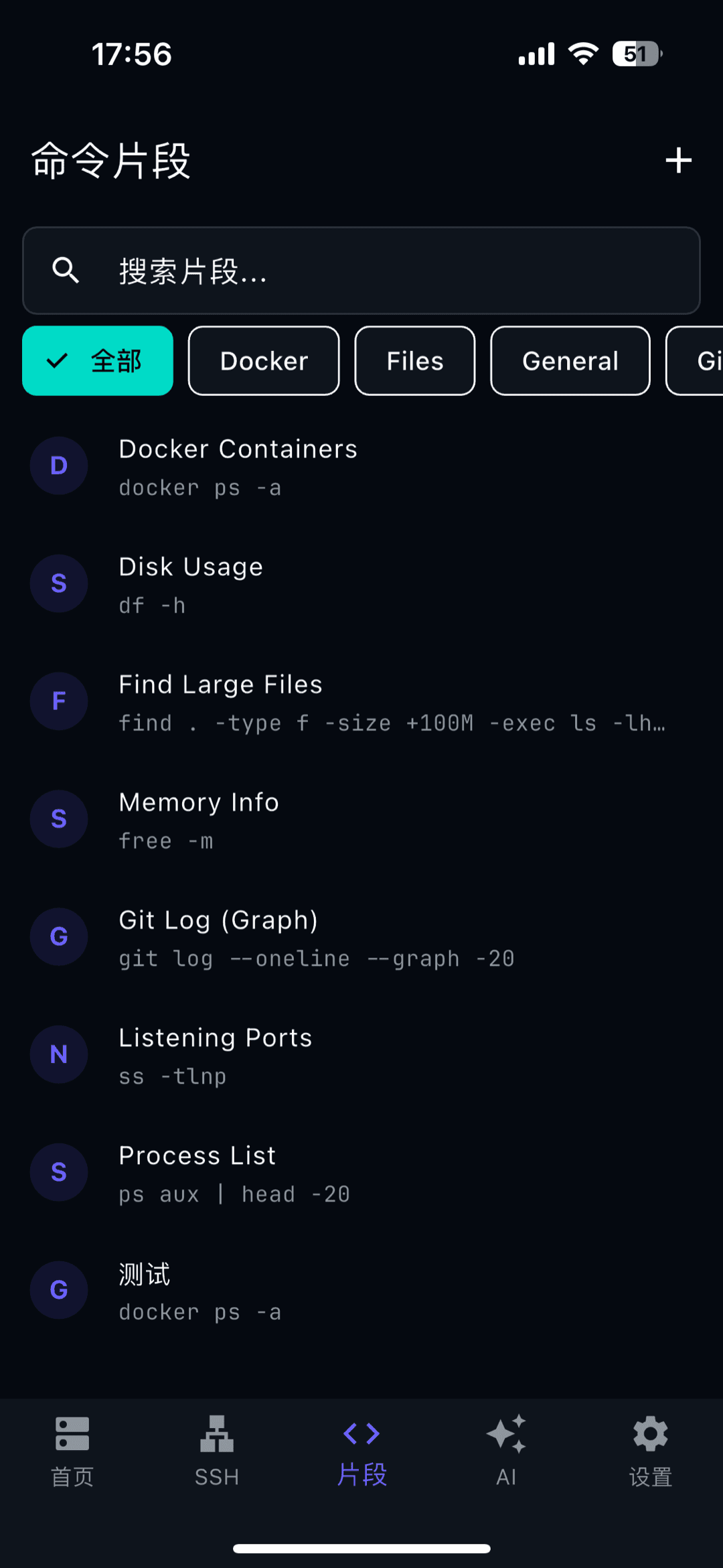Viewport: 723px width, 1568px height.
Task: Enable the Files filter chip
Action: pyautogui.click(x=415, y=361)
